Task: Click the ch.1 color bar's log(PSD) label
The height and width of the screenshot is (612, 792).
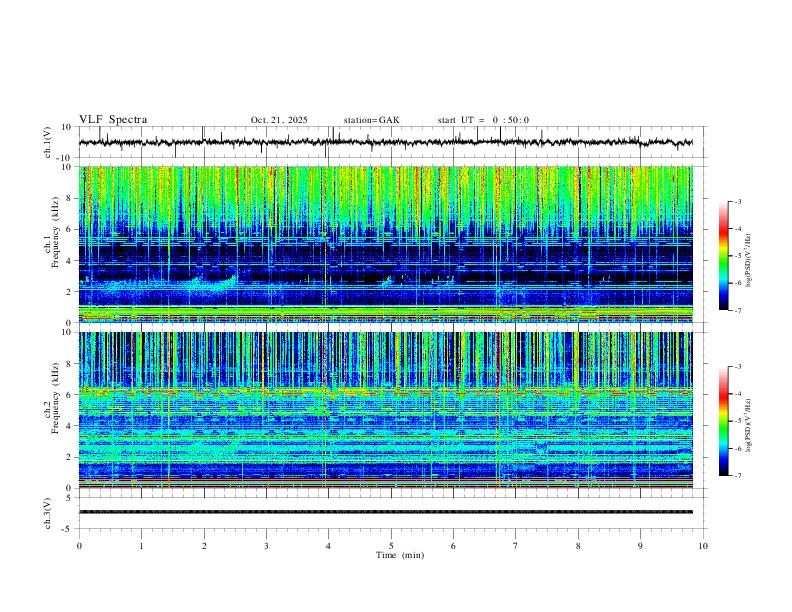Action: point(749,261)
